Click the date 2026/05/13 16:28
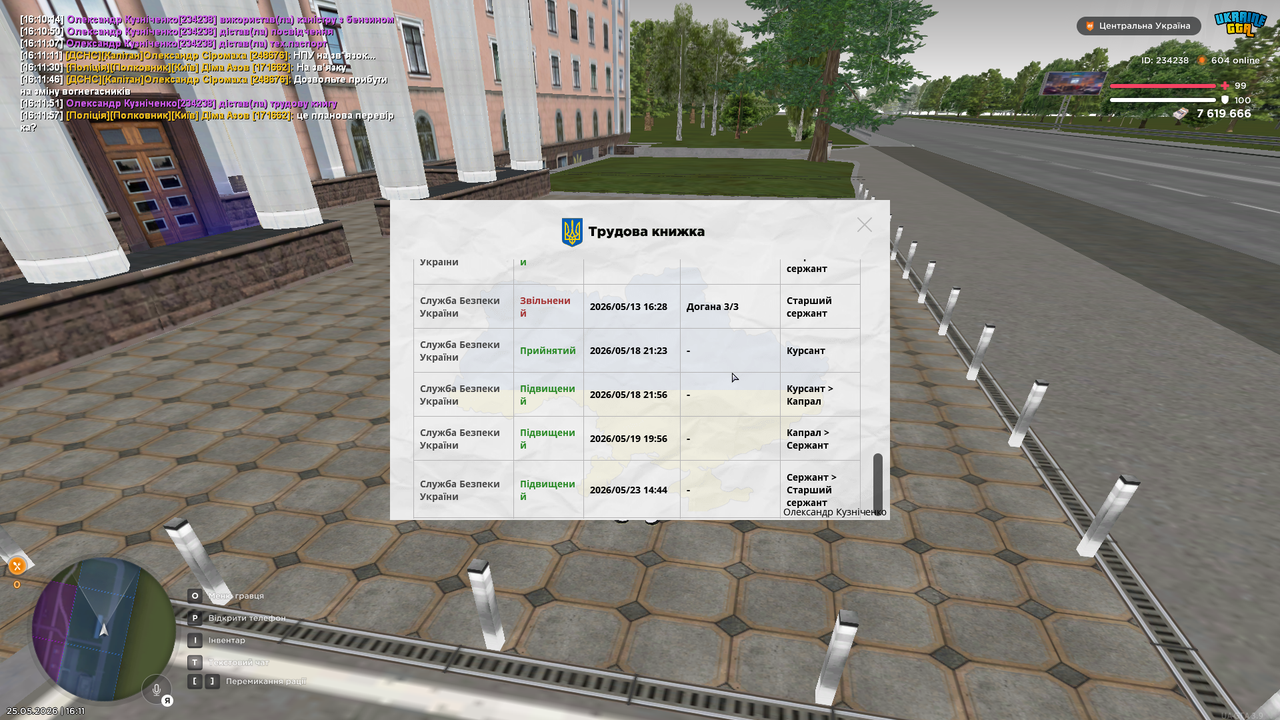1280x720 pixels. point(628,307)
